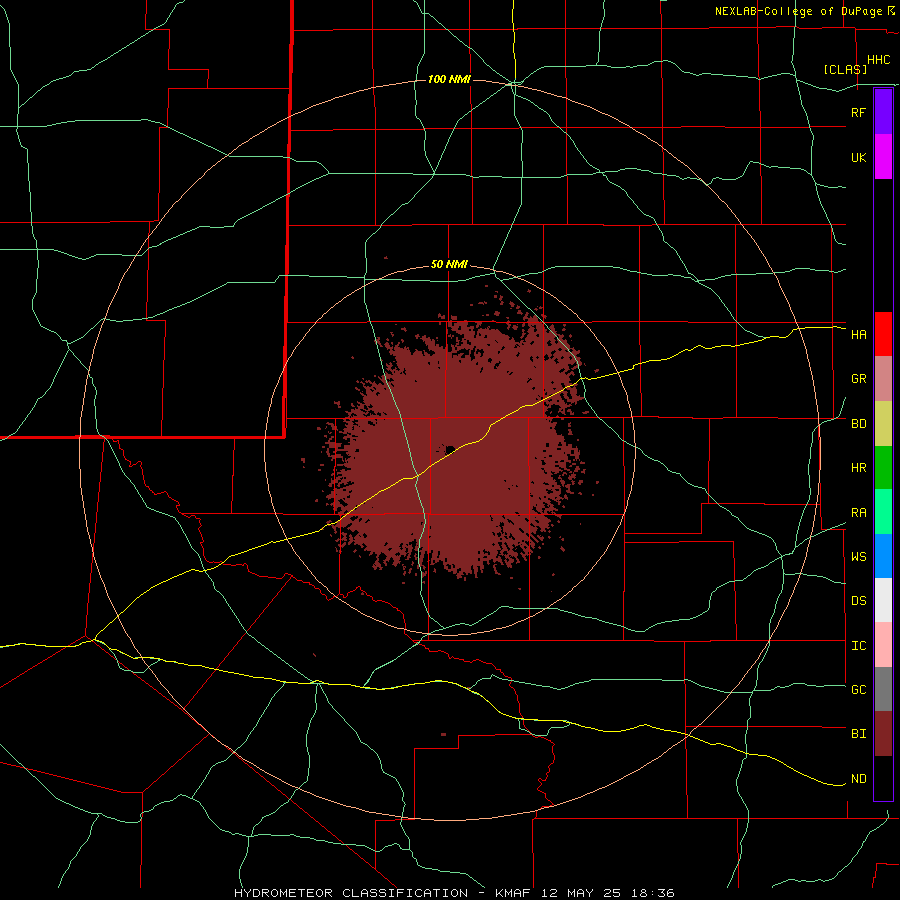The image size is (900, 900).
Task: Click the ND legend label
Action: (858, 779)
